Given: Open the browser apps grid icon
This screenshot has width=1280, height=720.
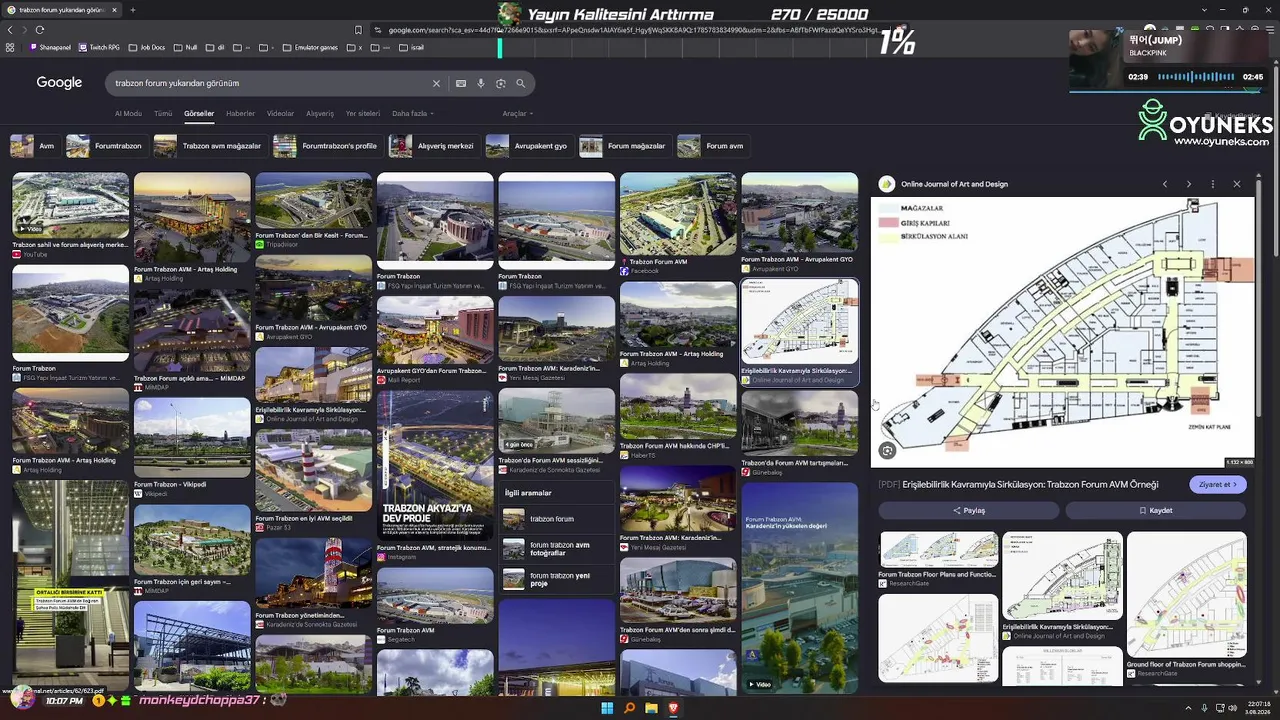Looking at the screenshot, I should [x=11, y=47].
